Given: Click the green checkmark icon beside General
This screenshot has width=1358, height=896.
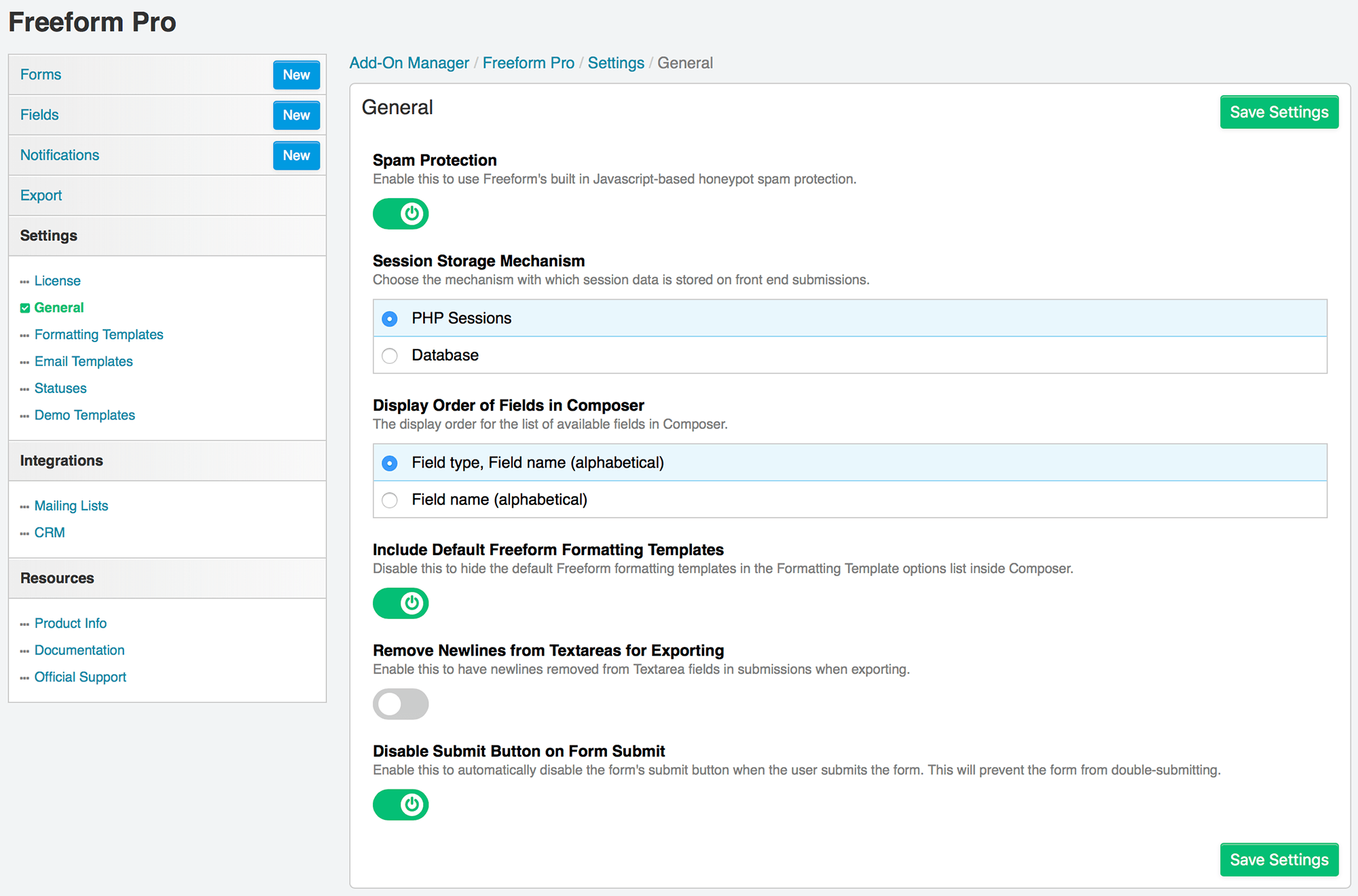Looking at the screenshot, I should pos(24,307).
